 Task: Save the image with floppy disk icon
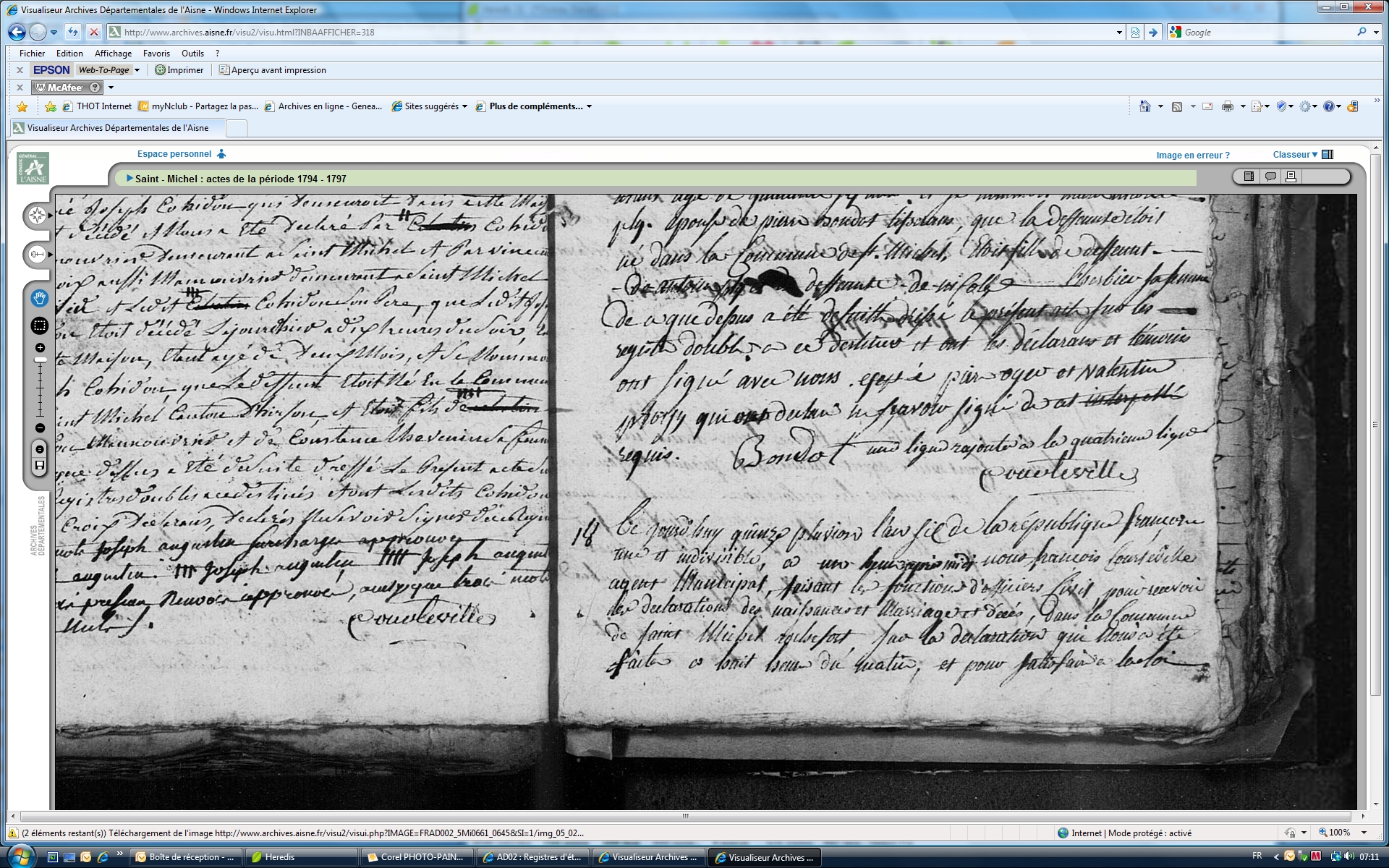click(40, 465)
